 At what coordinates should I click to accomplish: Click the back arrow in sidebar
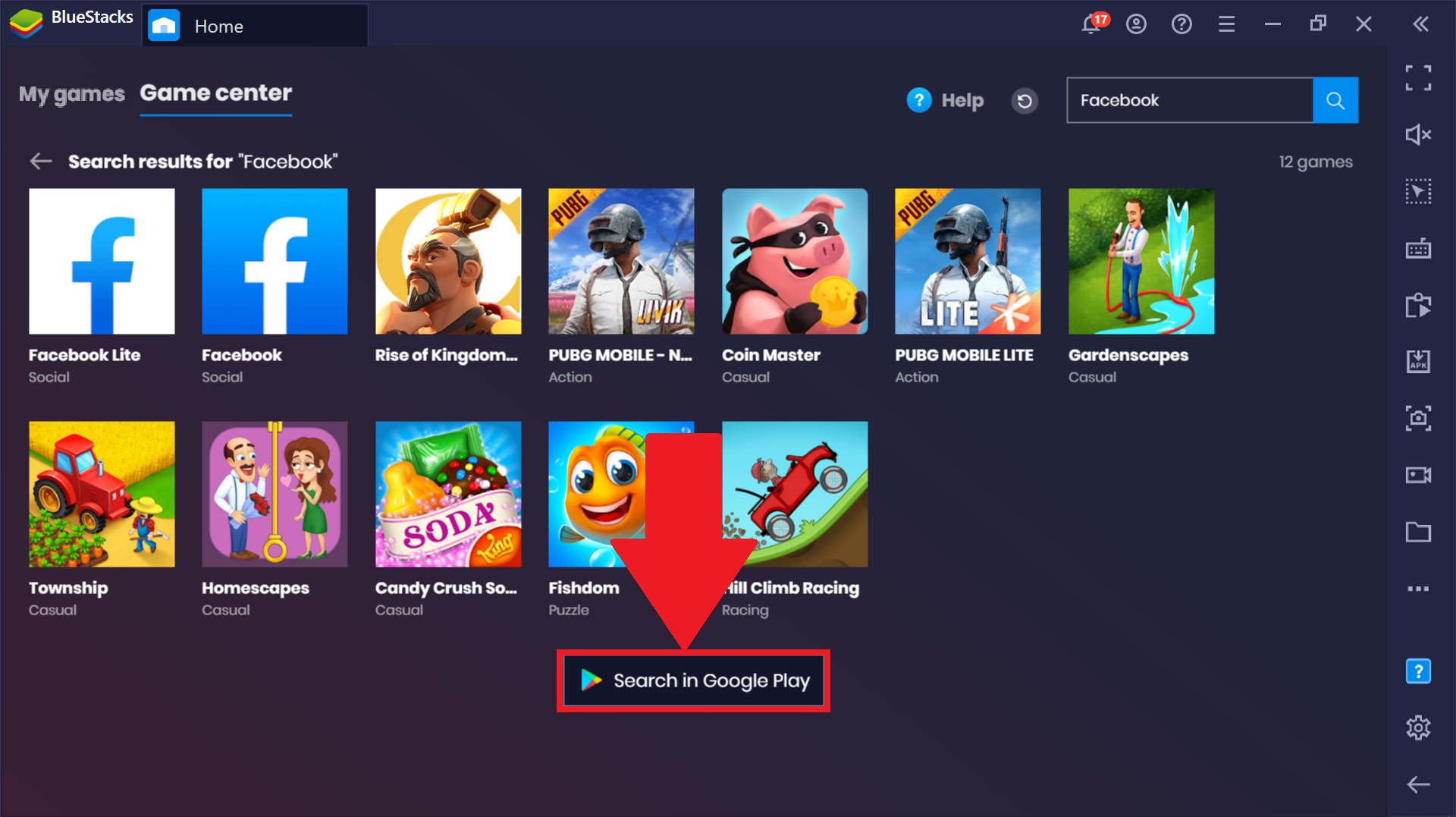(x=1418, y=784)
